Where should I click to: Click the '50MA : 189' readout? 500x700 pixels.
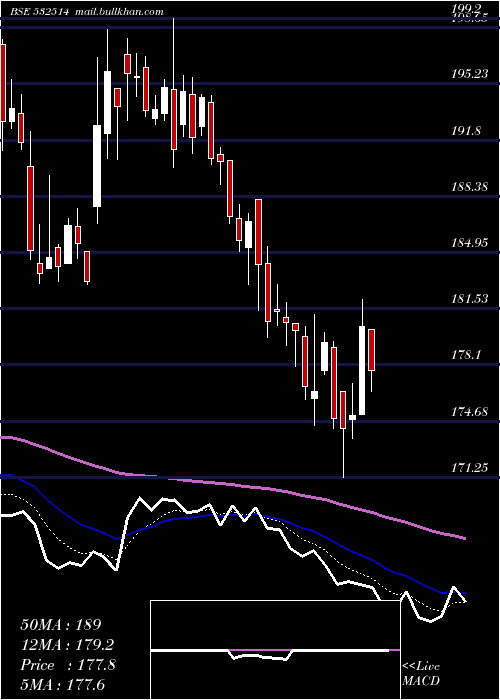[61, 625]
